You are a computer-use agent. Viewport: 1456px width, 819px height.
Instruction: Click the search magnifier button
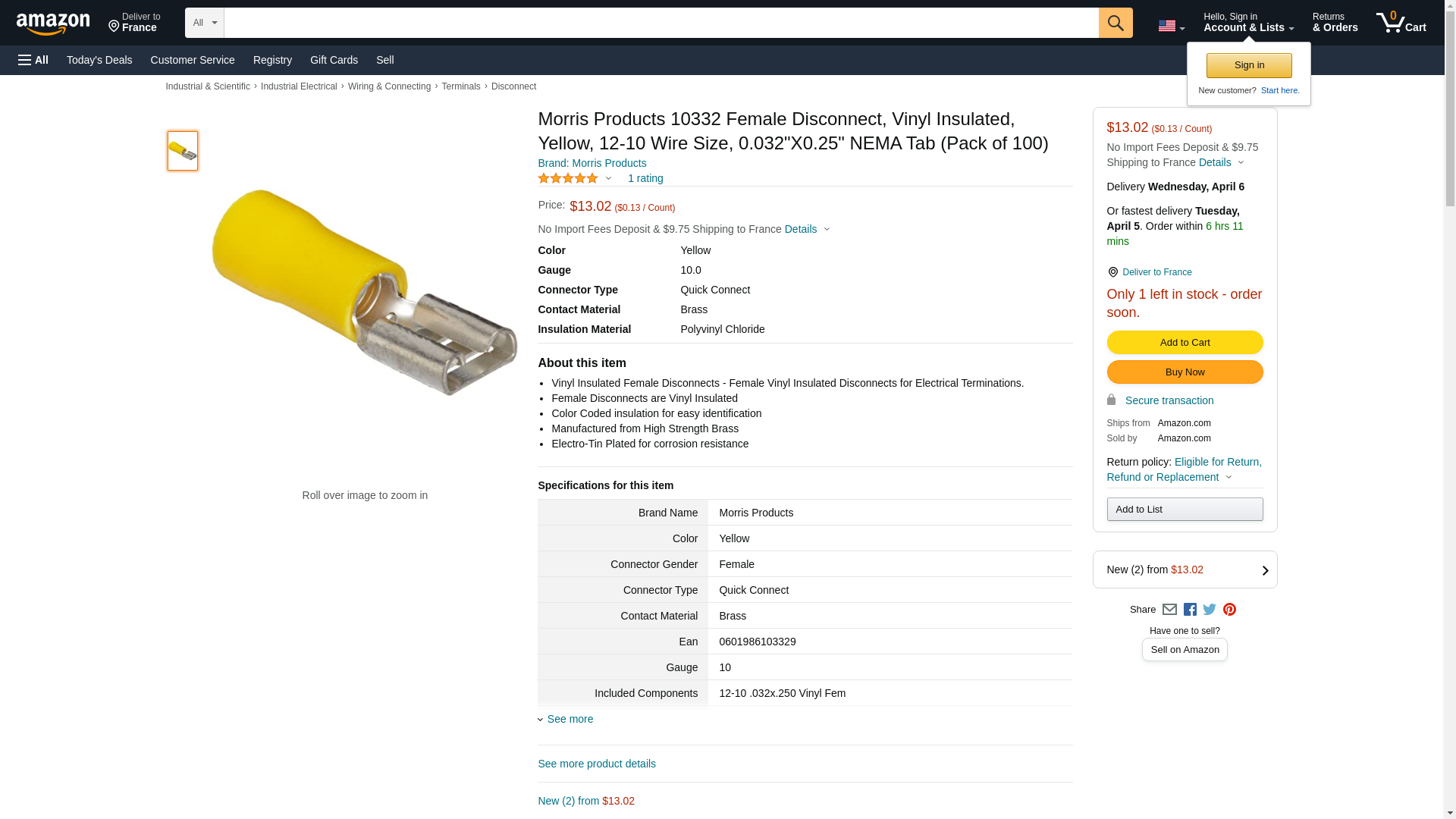(x=1115, y=23)
